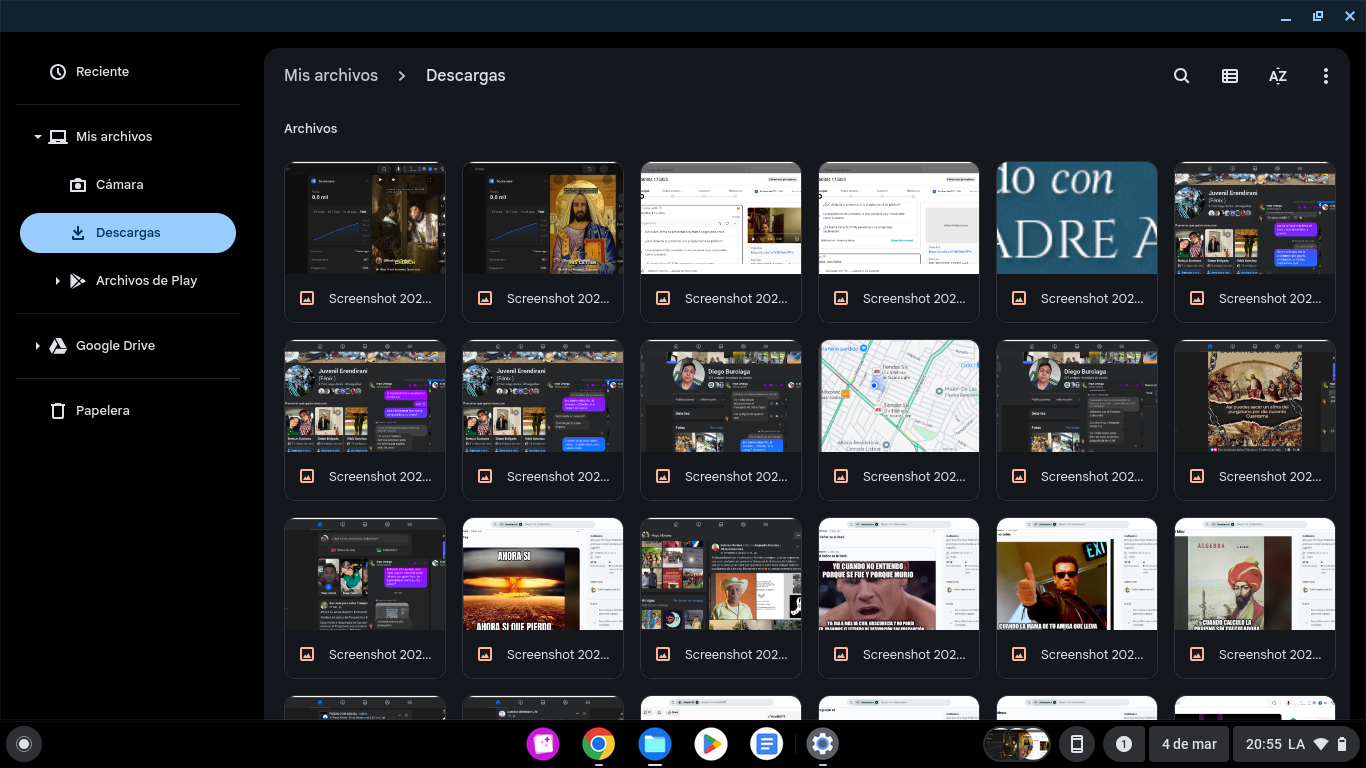Switch to list view with the layout icon
This screenshot has height=768, width=1366.
[x=1230, y=76]
